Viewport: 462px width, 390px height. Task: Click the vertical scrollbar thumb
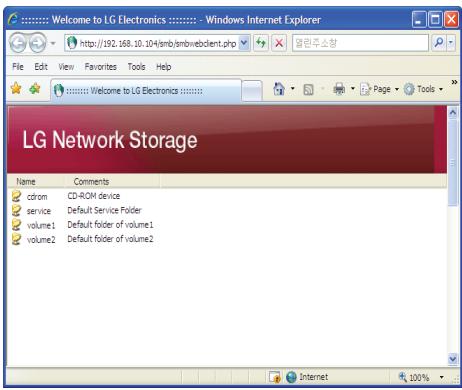453,163
